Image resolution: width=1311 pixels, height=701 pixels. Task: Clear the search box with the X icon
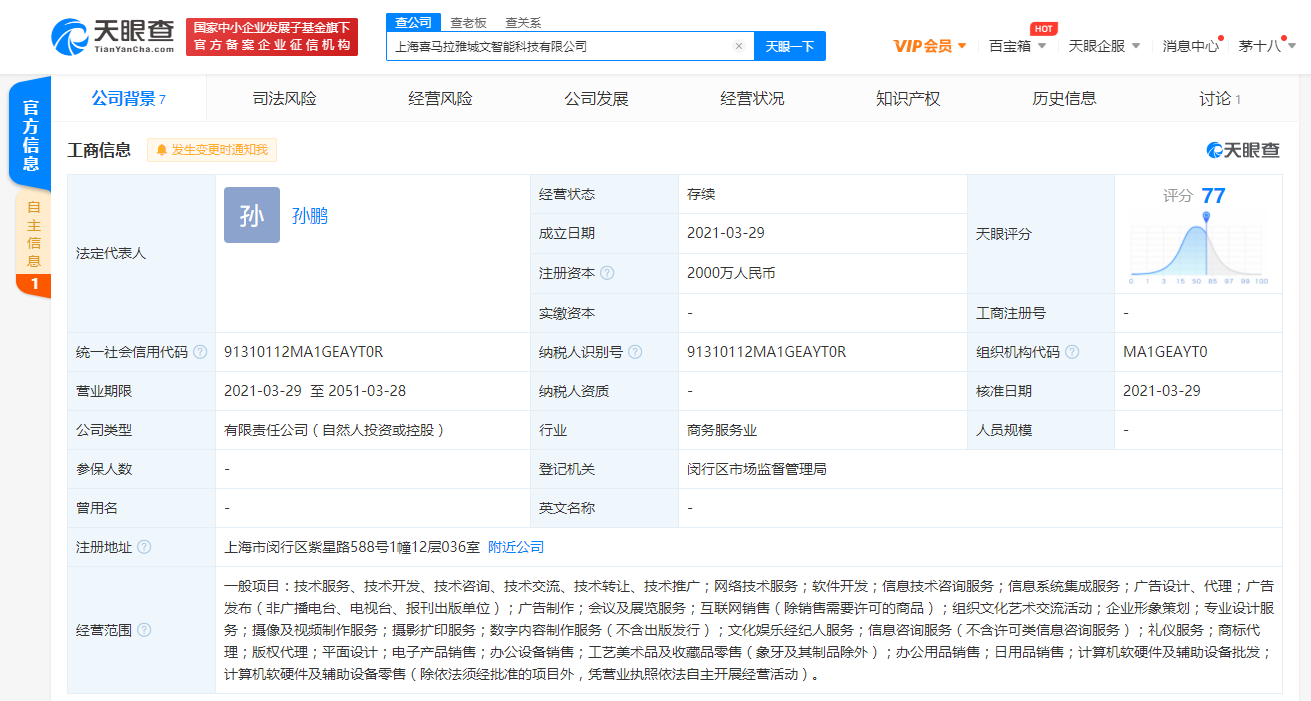(x=739, y=46)
